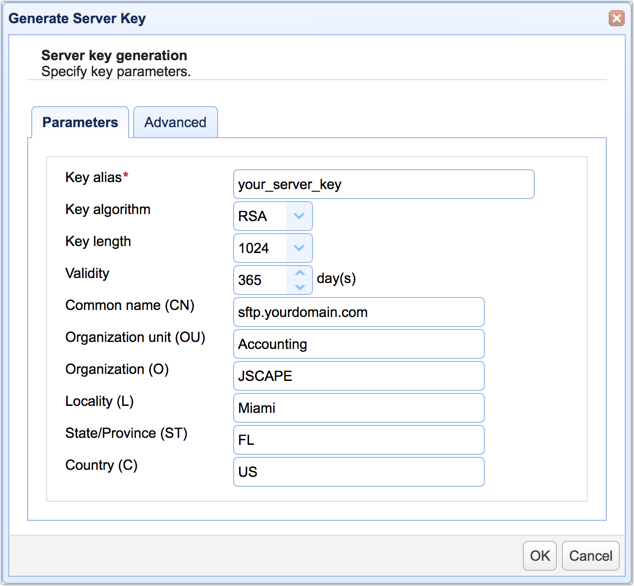Click the RSA algorithm combo box
The height and width of the screenshot is (586, 634).
click(259, 216)
